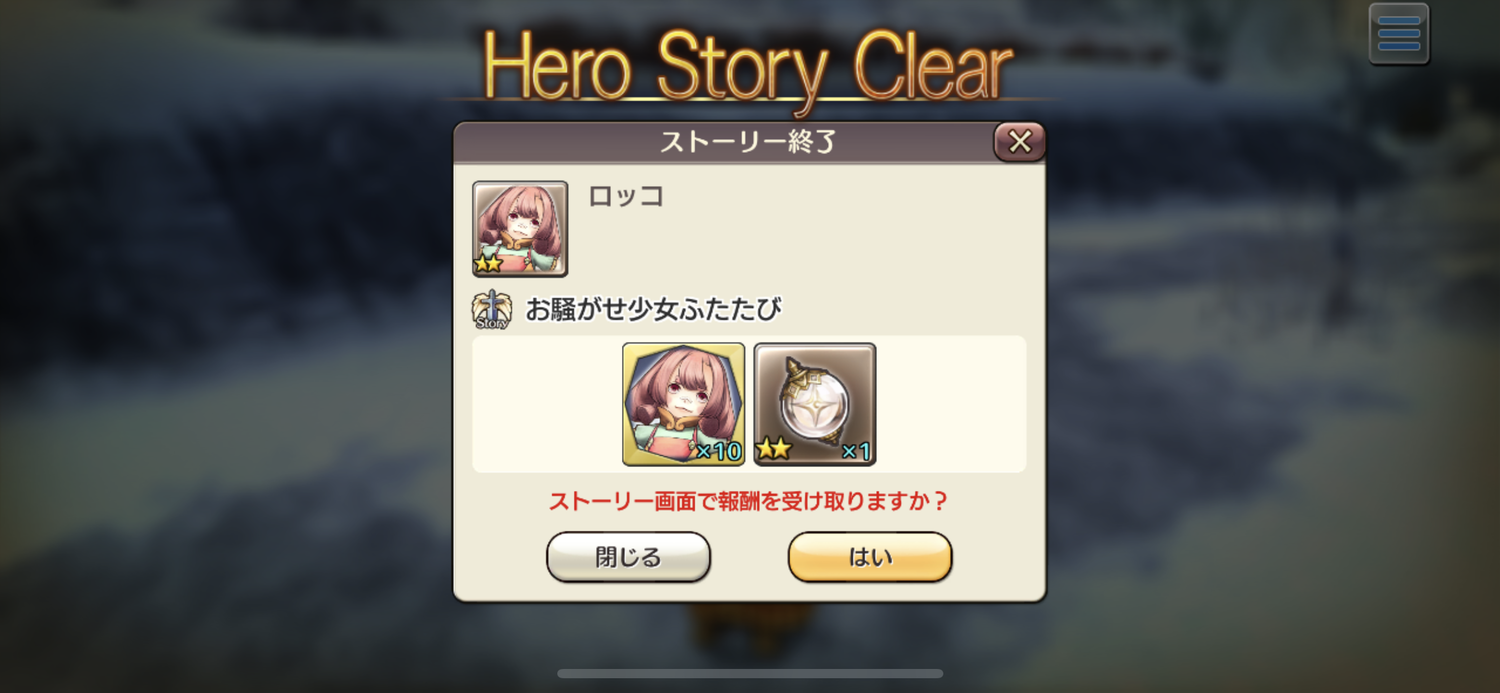1500x693 pixels.
Task: Tap empty space in rewards panel
Action: pos(950,404)
